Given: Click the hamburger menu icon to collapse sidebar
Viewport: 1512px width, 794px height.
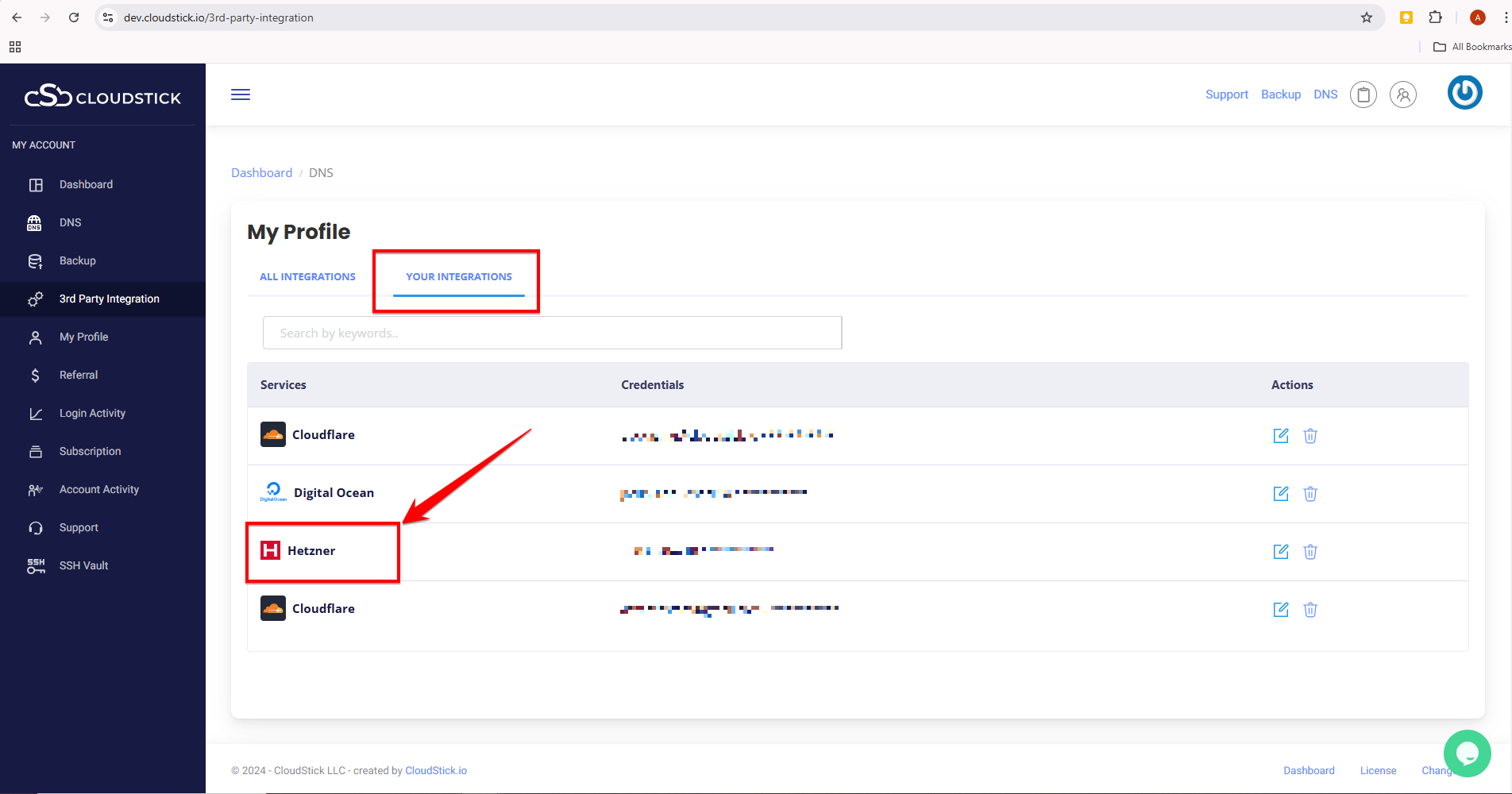Looking at the screenshot, I should (x=241, y=94).
